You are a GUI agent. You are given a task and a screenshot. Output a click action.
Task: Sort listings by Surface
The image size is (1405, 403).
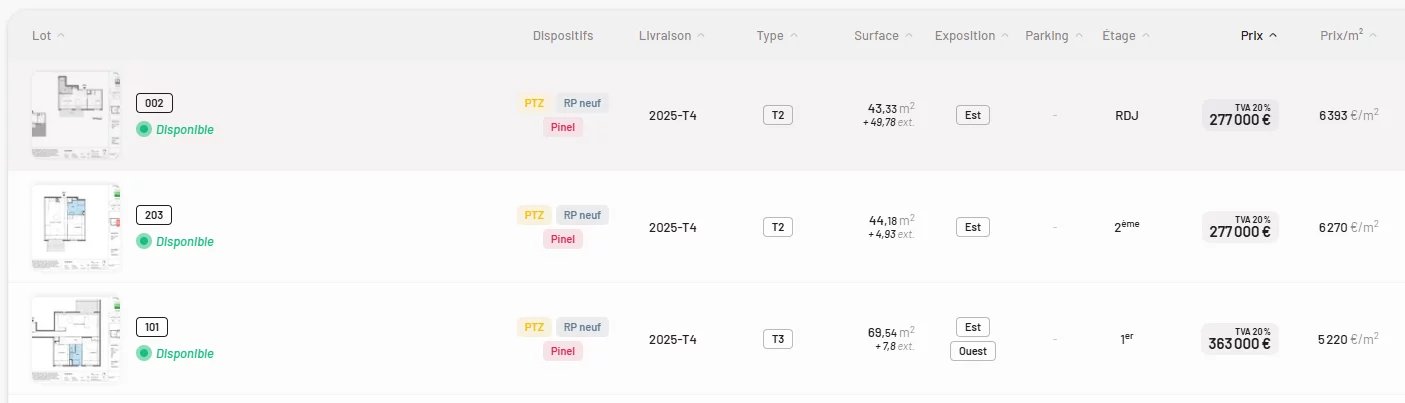pyautogui.click(x=883, y=36)
